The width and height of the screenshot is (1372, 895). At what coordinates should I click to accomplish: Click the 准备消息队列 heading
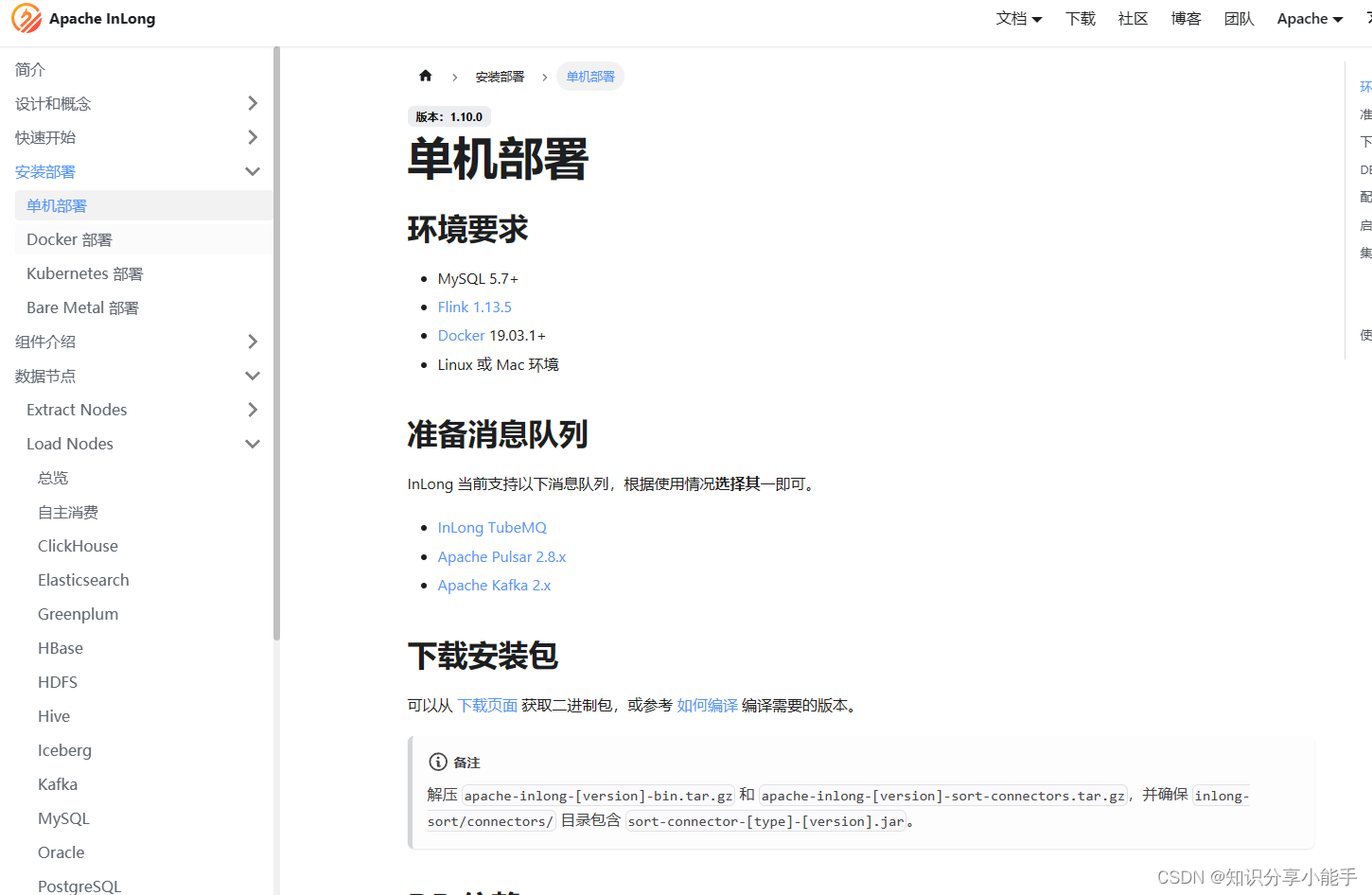498,434
